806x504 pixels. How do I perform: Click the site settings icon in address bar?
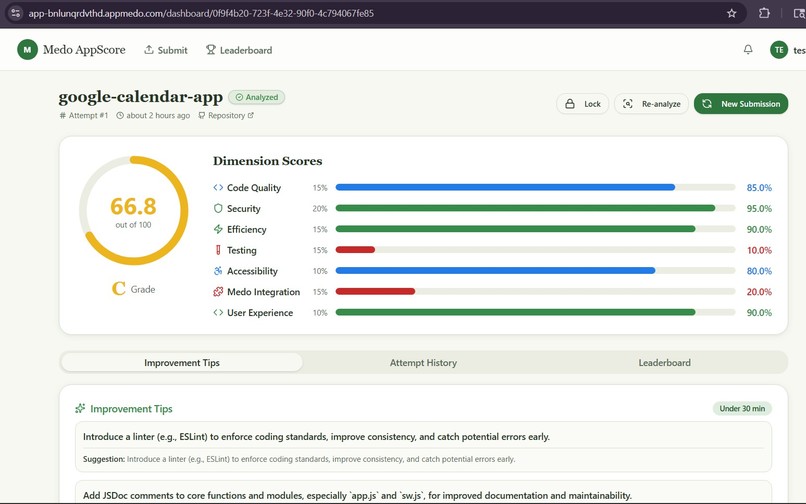[15, 13]
